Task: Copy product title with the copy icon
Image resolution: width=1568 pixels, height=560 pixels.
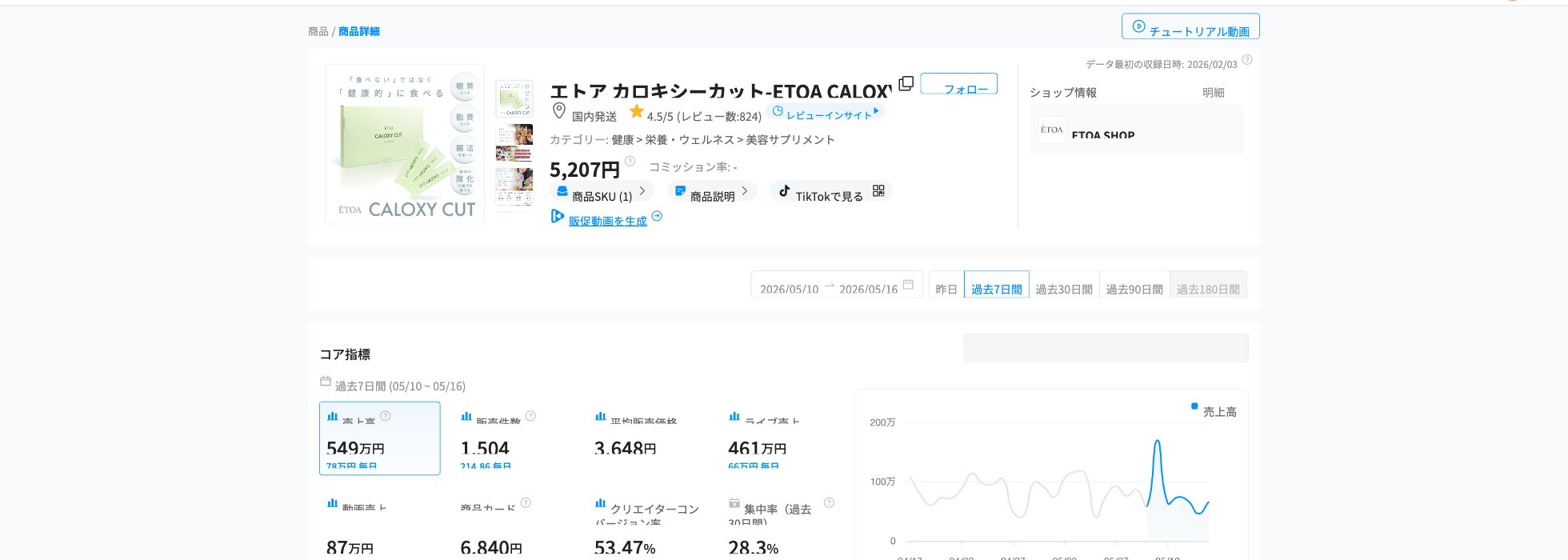Action: tap(906, 83)
